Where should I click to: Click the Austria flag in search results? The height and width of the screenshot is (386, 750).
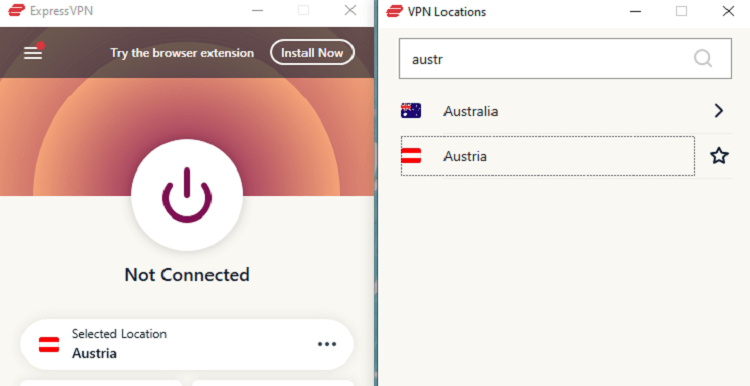(x=411, y=156)
